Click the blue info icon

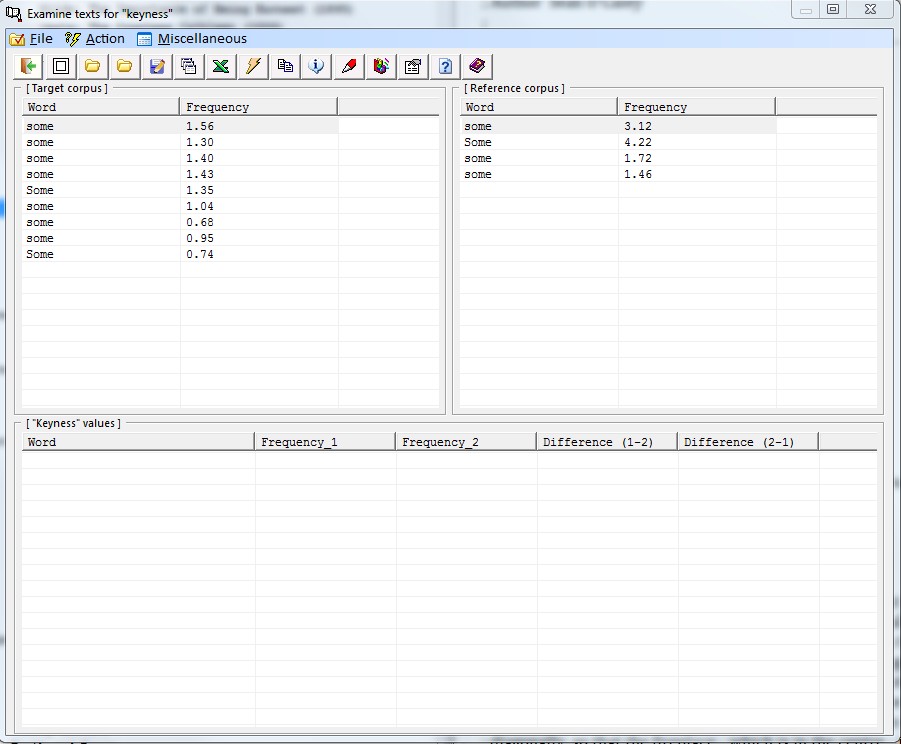[317, 66]
